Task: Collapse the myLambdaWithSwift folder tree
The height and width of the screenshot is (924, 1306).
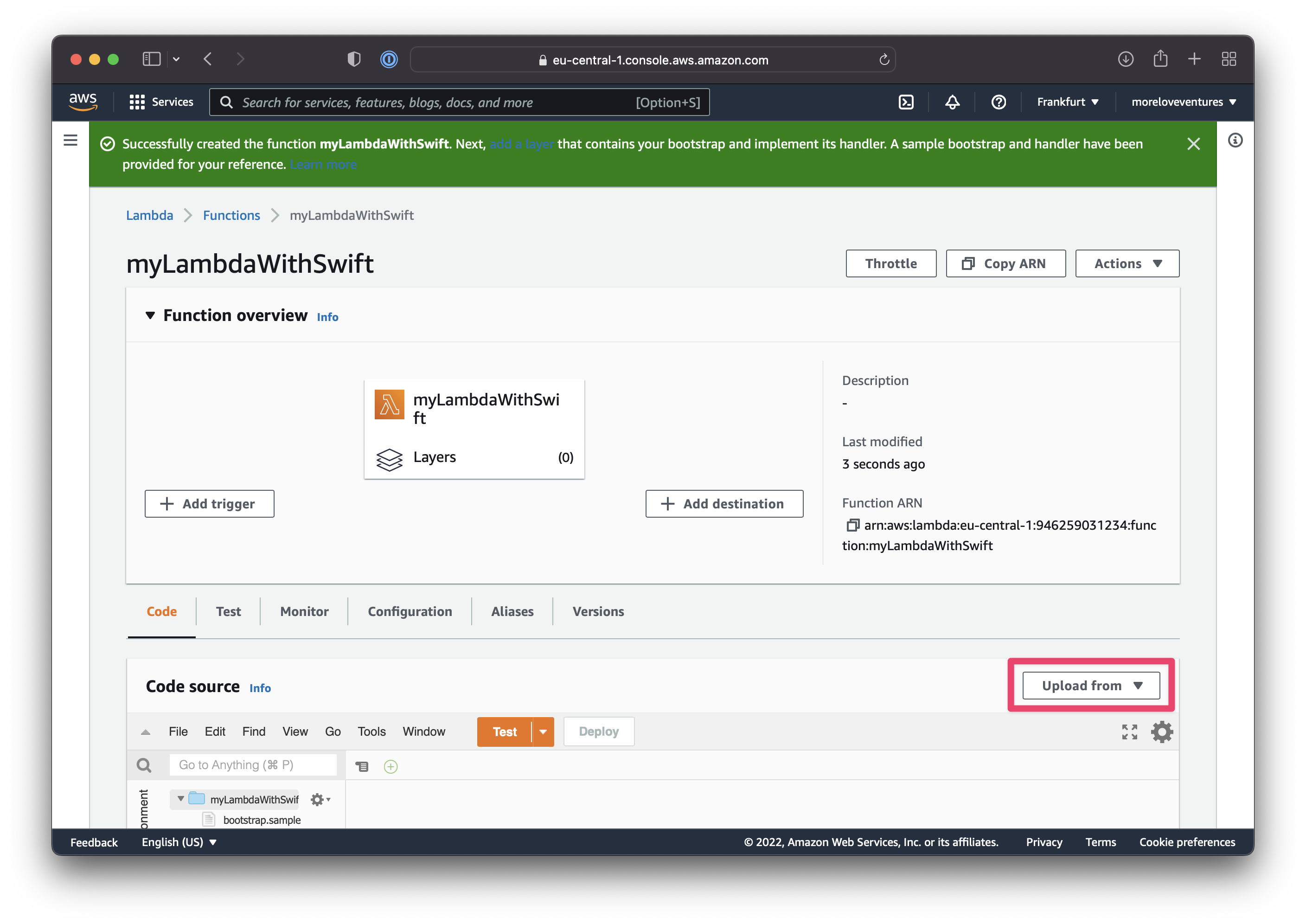Action: 180,799
